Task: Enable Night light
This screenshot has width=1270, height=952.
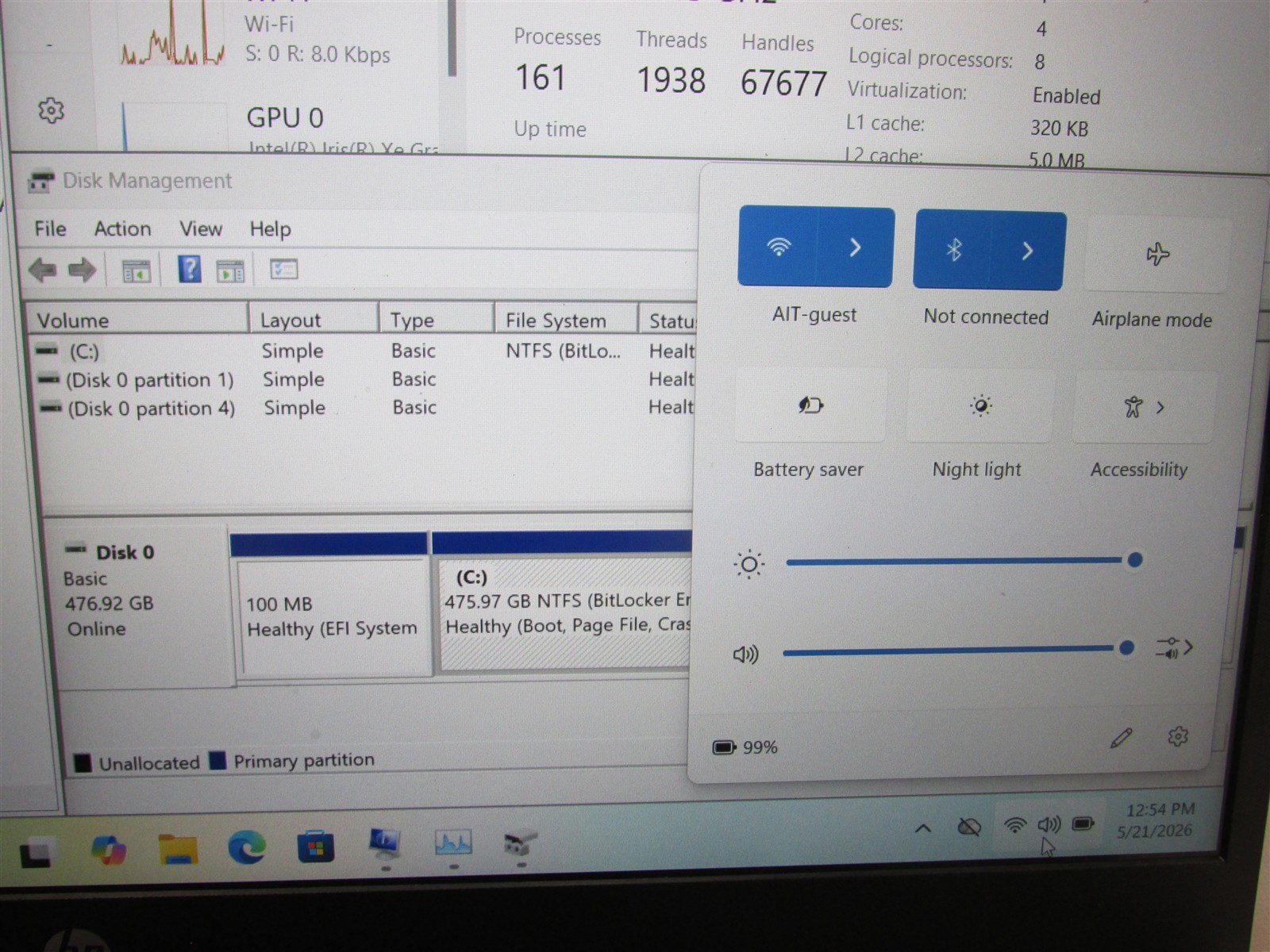Action: coord(980,406)
